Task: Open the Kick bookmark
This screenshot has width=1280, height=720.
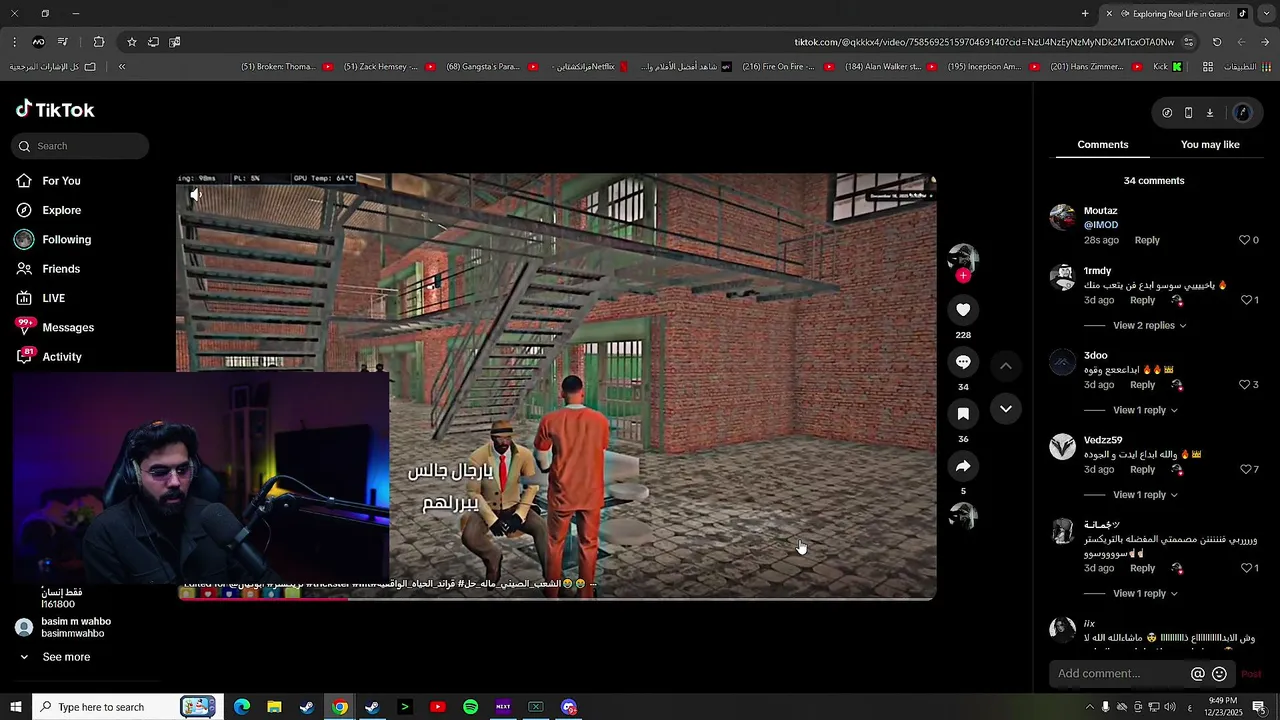Action: tap(1167, 67)
